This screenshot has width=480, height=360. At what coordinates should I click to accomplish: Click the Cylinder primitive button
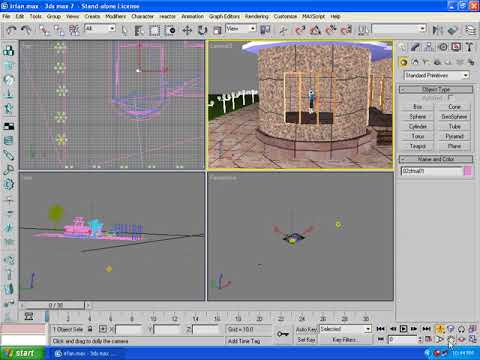click(417, 126)
